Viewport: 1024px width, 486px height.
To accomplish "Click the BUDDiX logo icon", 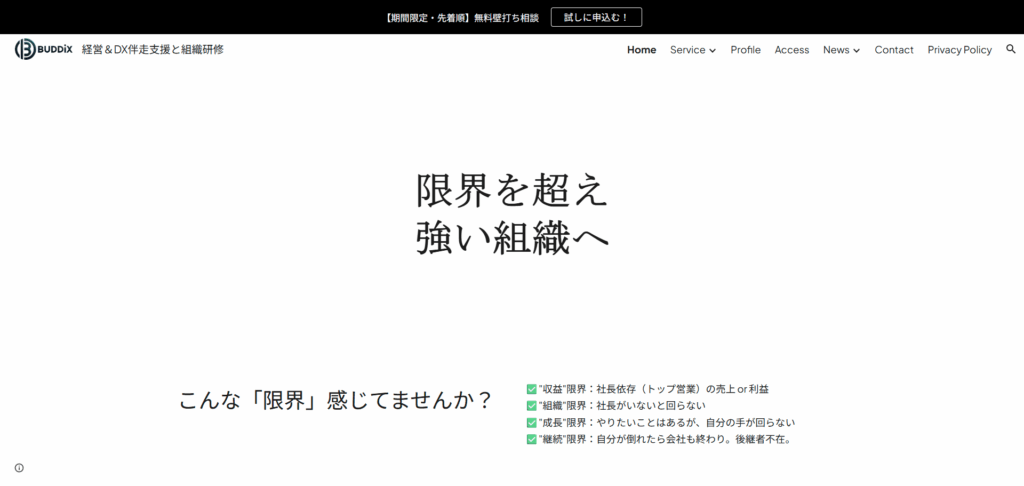I will point(25,49).
